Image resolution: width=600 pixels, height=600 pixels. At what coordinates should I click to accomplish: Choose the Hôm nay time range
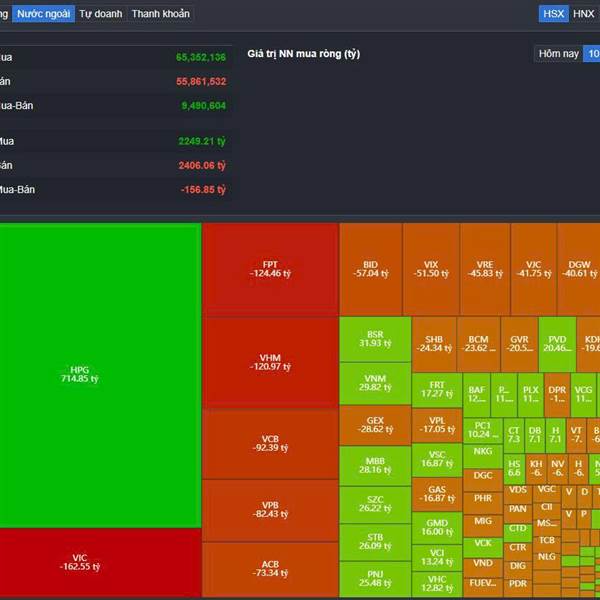point(558,54)
